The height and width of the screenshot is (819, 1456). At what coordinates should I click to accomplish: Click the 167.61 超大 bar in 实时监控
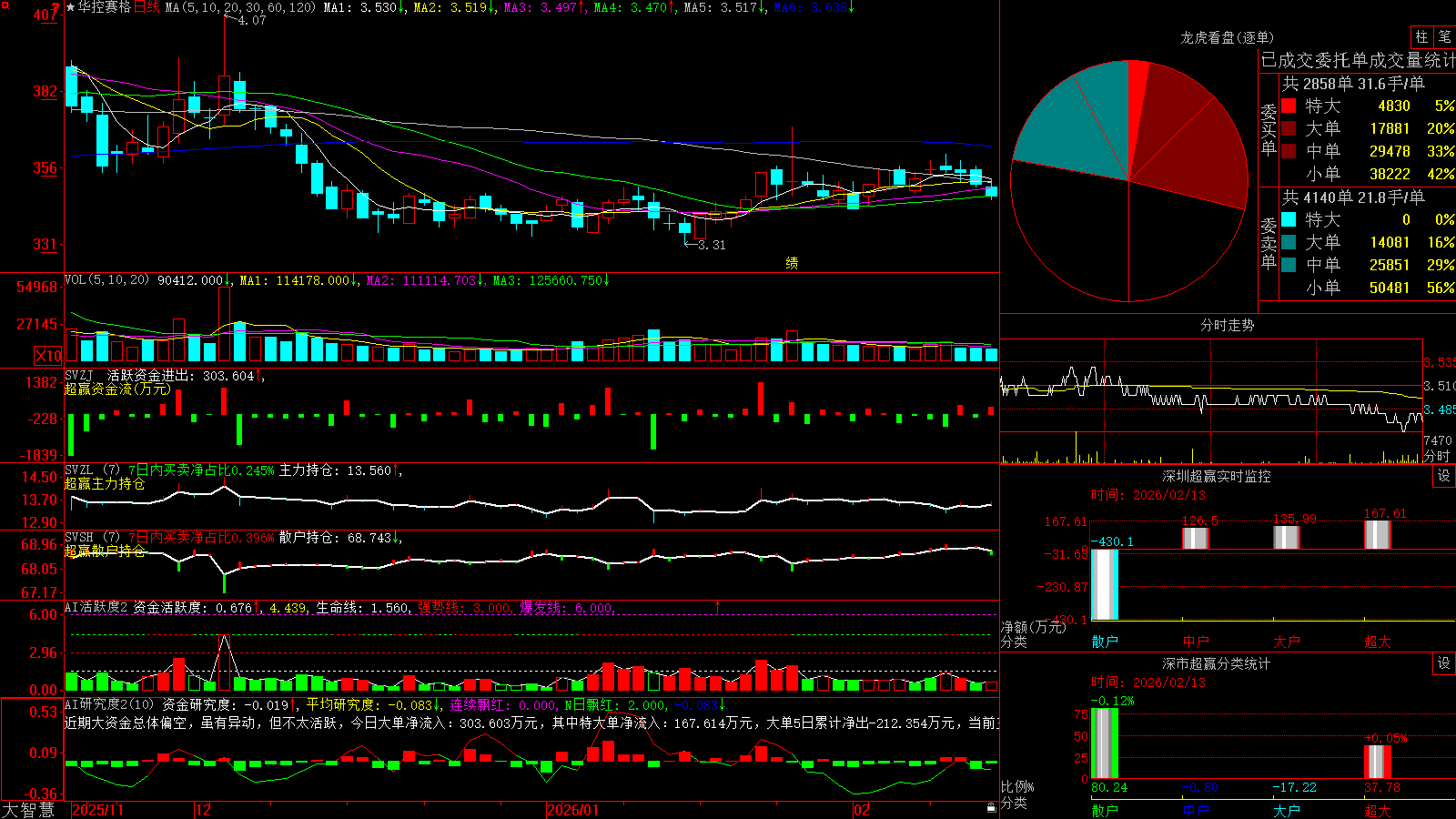pos(1378,534)
